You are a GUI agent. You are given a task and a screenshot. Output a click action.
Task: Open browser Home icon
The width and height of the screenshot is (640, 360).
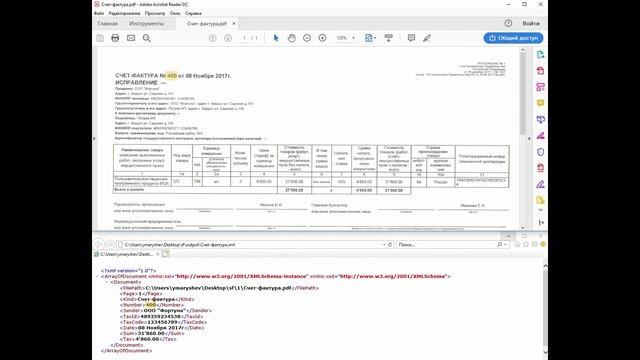[517, 244]
